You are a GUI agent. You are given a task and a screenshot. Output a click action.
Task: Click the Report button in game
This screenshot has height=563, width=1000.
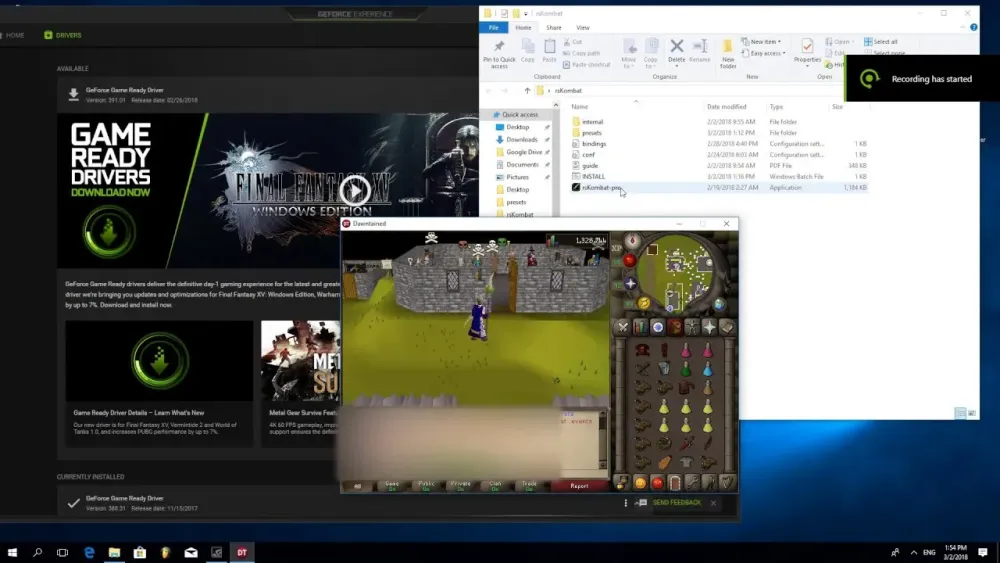579,486
